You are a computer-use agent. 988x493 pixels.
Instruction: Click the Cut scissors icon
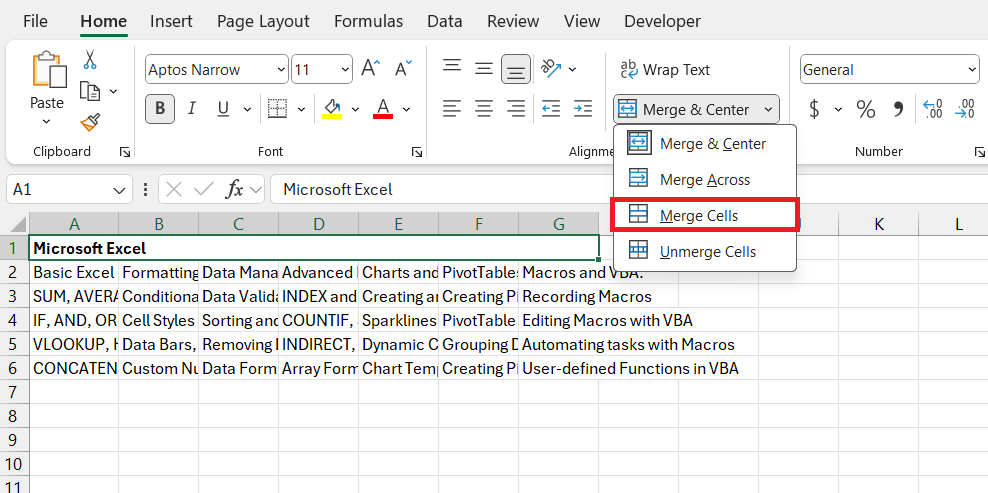[x=89, y=60]
